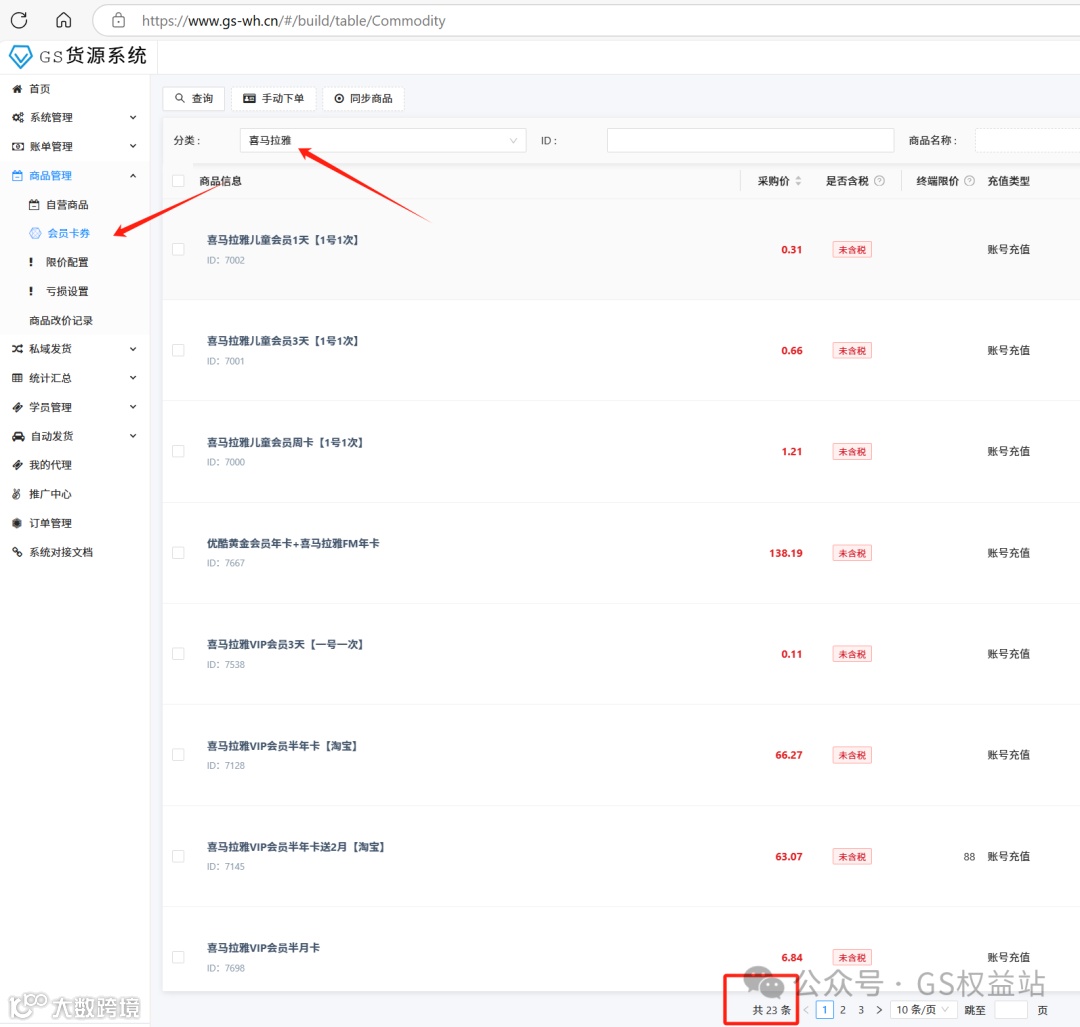1080x1027 pixels.
Task: Click the 系统管理 gears icon
Action: [x=18, y=118]
